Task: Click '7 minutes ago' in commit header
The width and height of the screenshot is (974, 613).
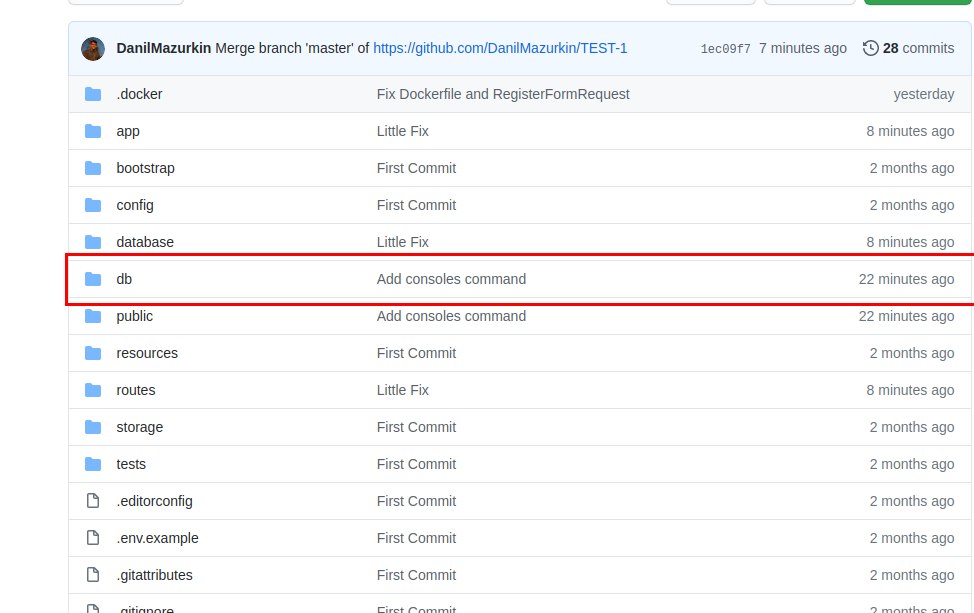Action: [x=803, y=48]
